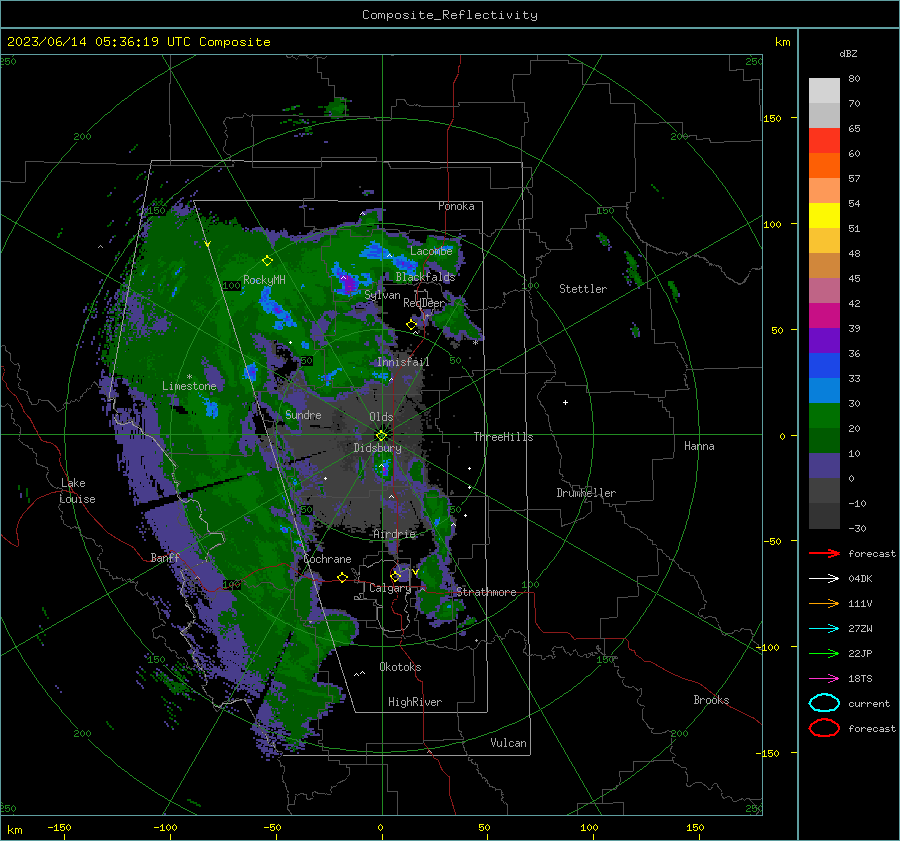Click the Limestone label

[x=189, y=386]
